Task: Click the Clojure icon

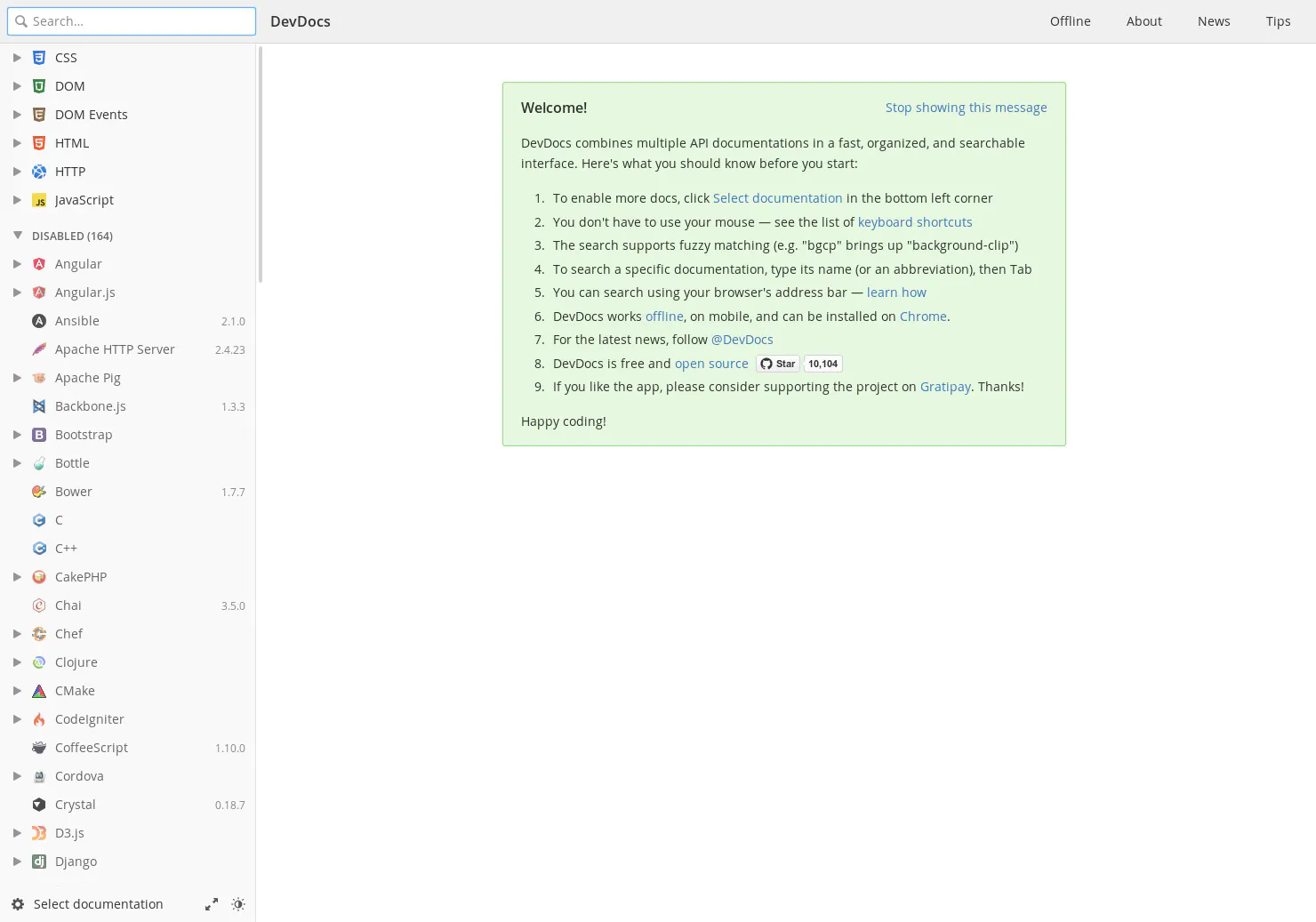Action: (x=39, y=662)
